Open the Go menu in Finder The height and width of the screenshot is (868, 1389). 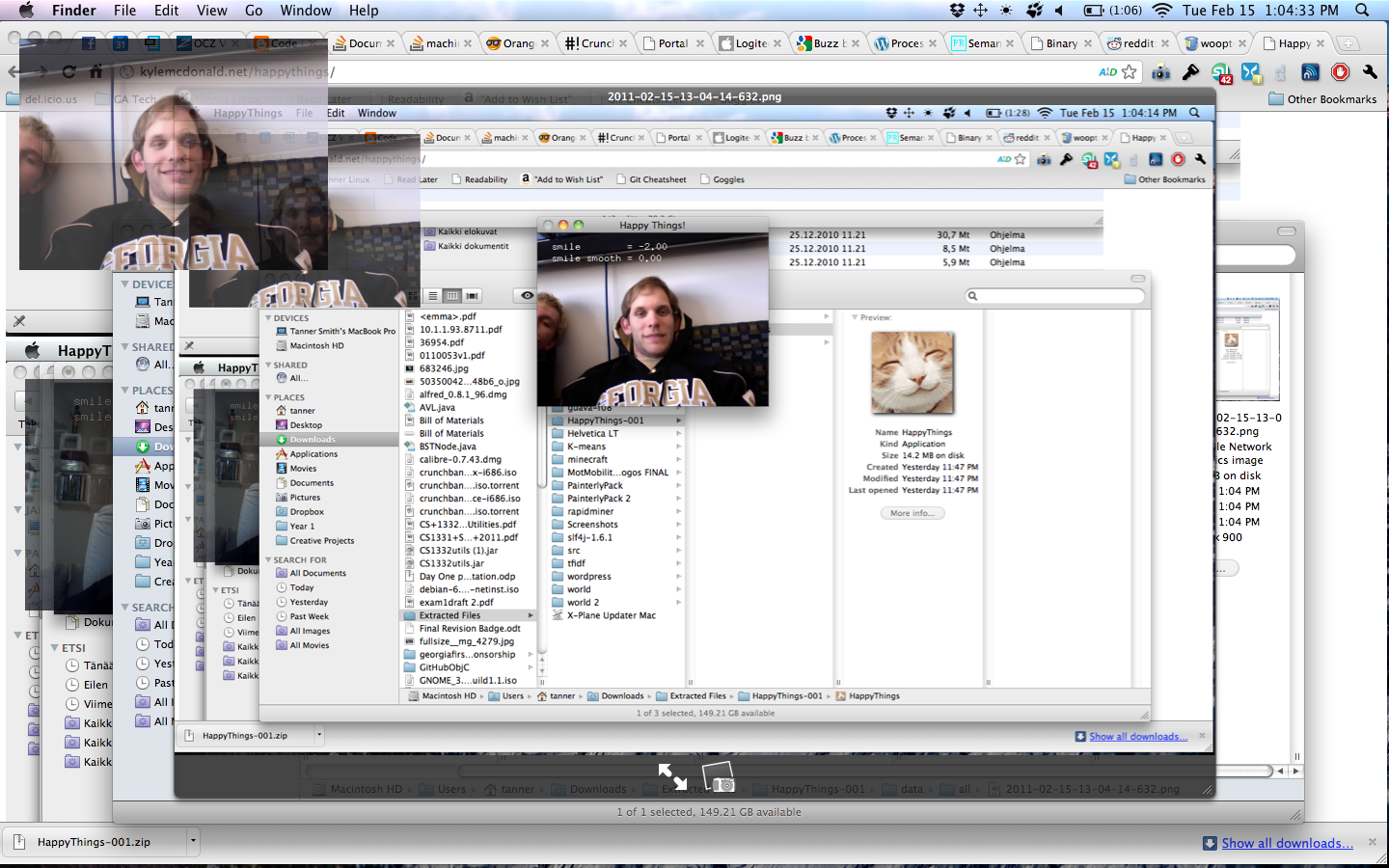pyautogui.click(x=254, y=11)
